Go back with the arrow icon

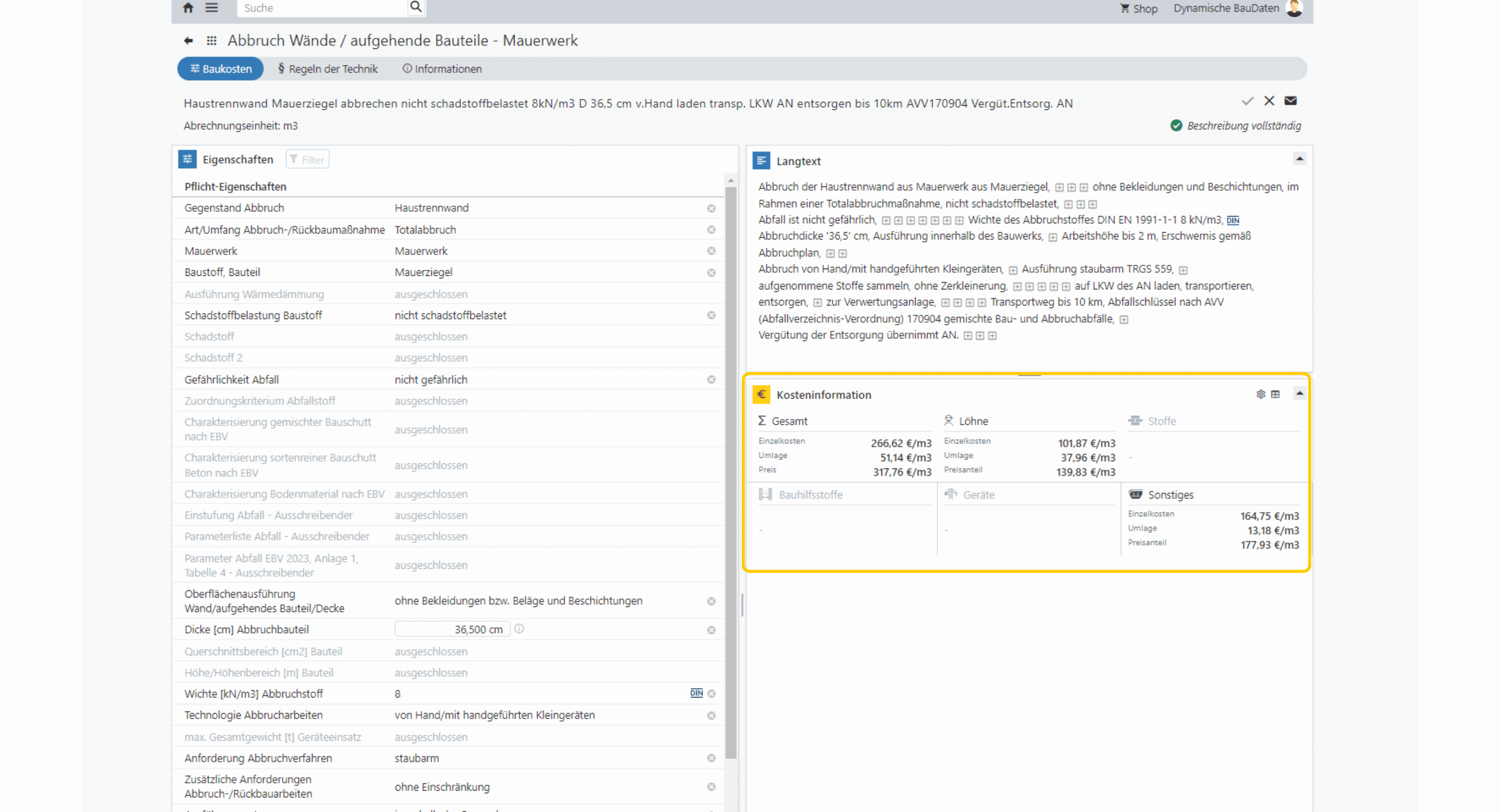click(x=188, y=40)
